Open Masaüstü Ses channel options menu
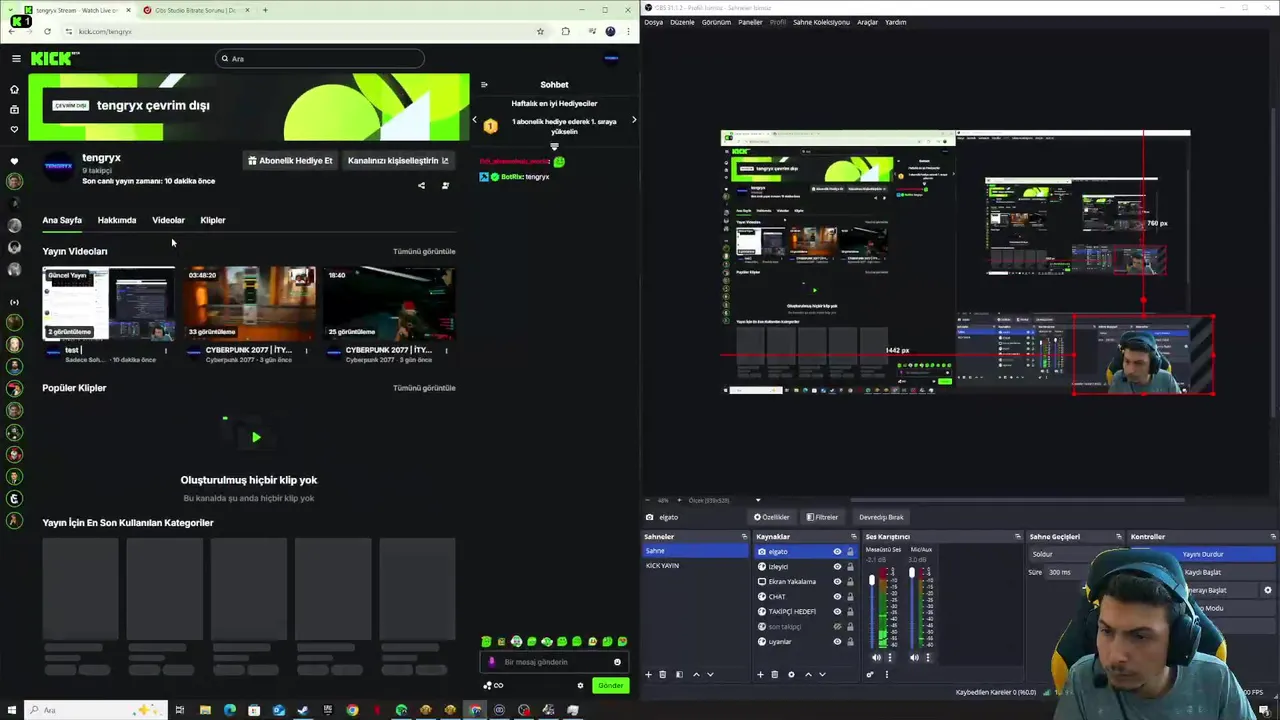The image size is (1280, 720). tap(890, 657)
